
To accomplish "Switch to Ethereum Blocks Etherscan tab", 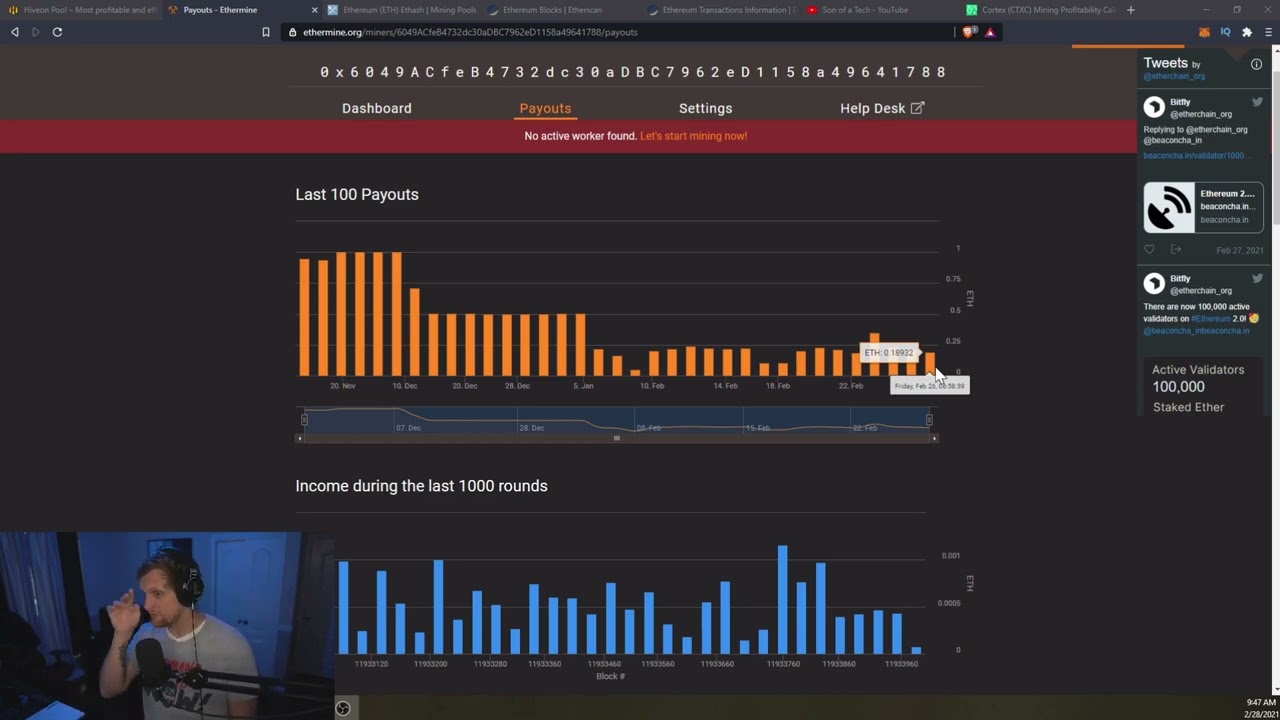I will pos(562,10).
